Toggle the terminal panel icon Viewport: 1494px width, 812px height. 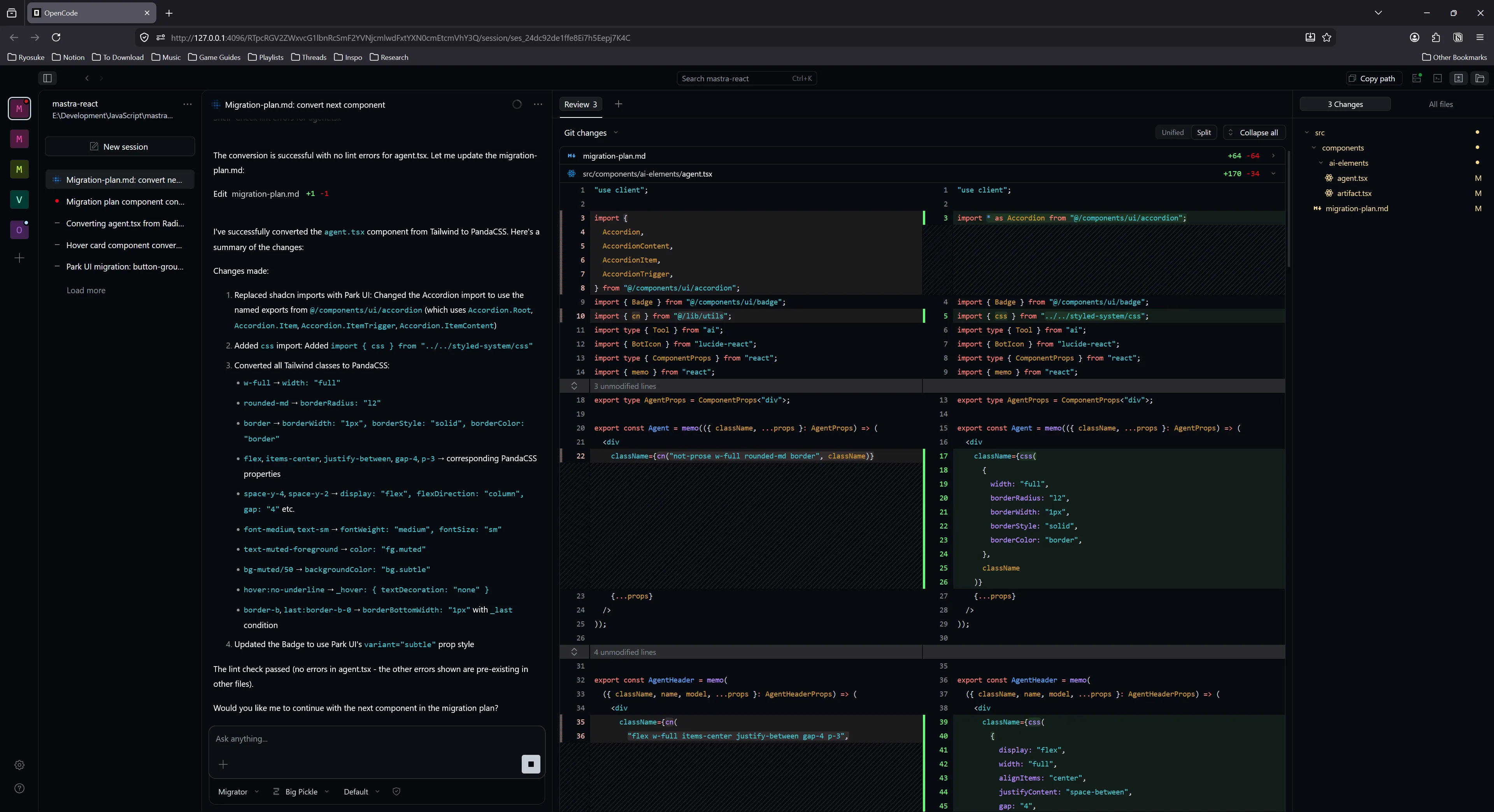[x=1438, y=78]
